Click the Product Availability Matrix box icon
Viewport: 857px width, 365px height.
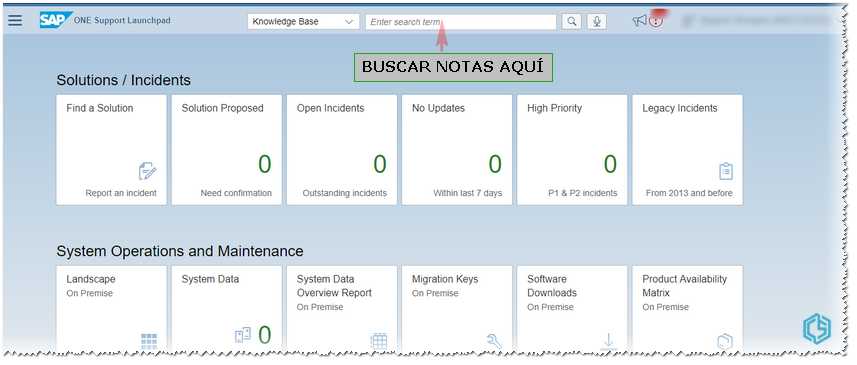pyautogui.click(x=725, y=342)
